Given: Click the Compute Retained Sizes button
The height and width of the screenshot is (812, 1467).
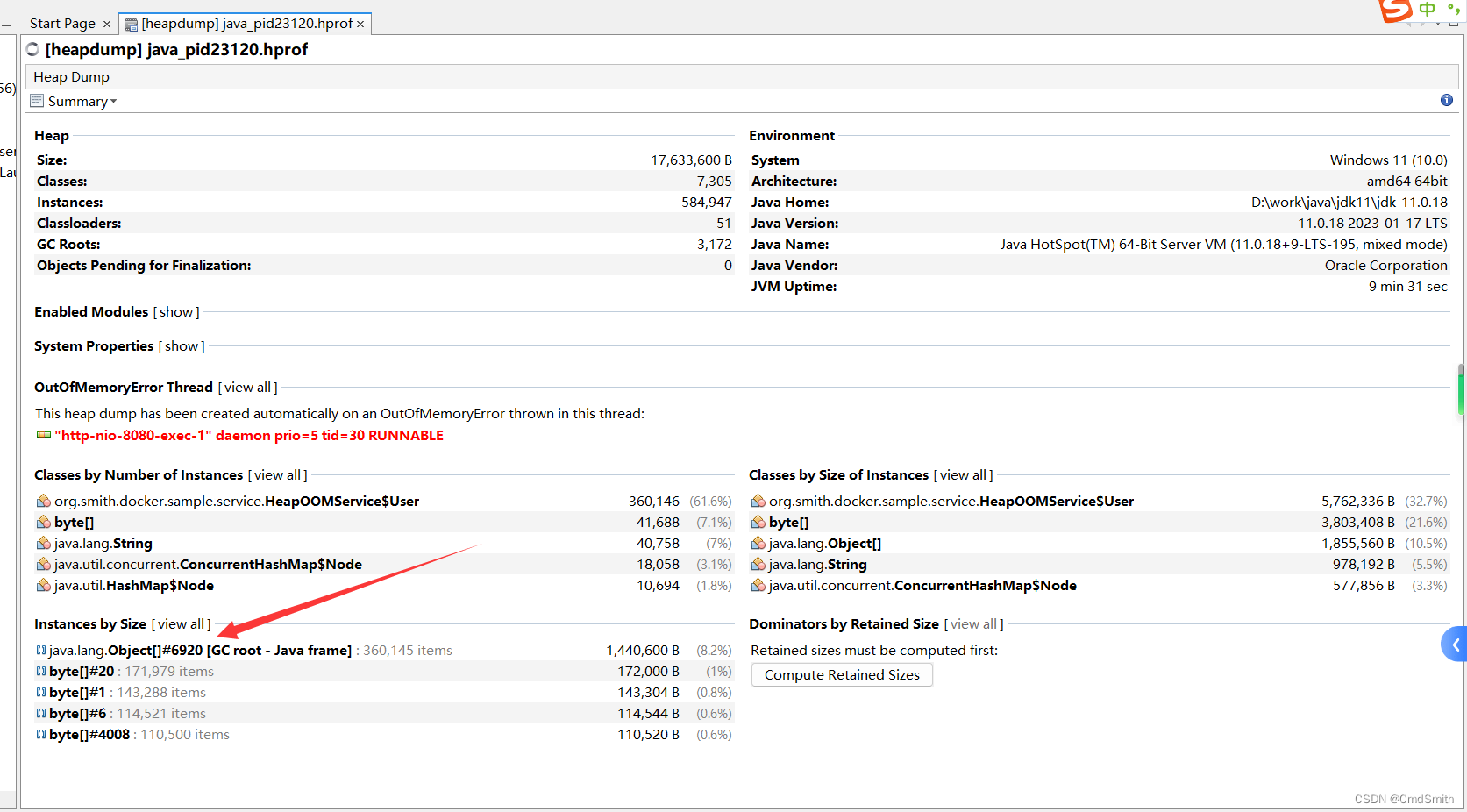Looking at the screenshot, I should pyautogui.click(x=842, y=674).
